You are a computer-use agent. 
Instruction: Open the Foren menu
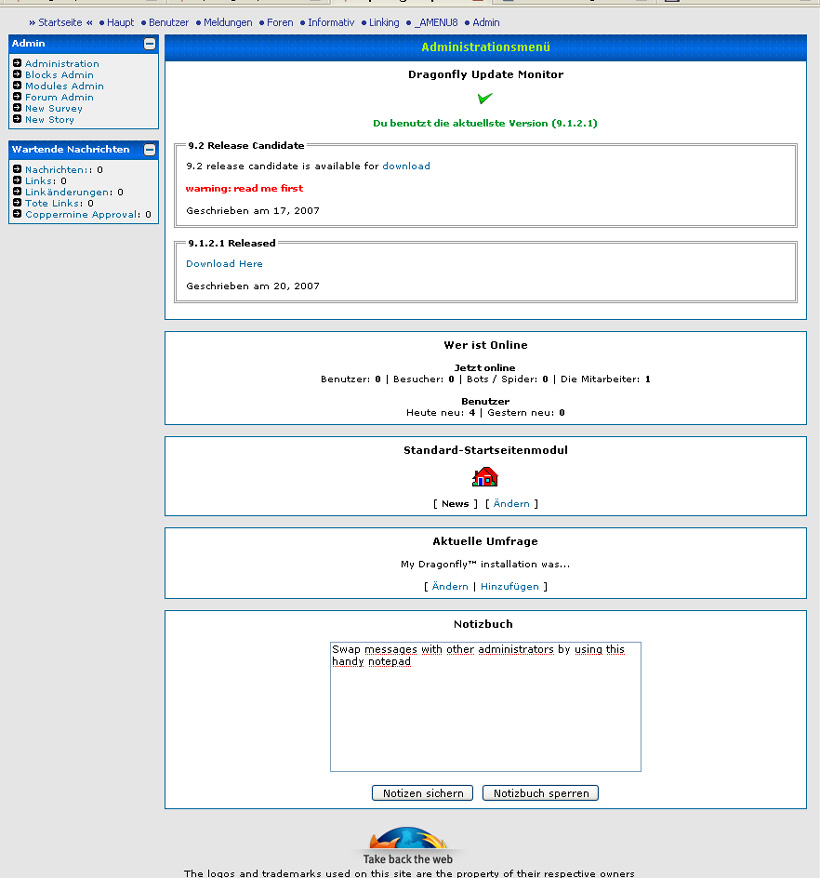[280, 22]
